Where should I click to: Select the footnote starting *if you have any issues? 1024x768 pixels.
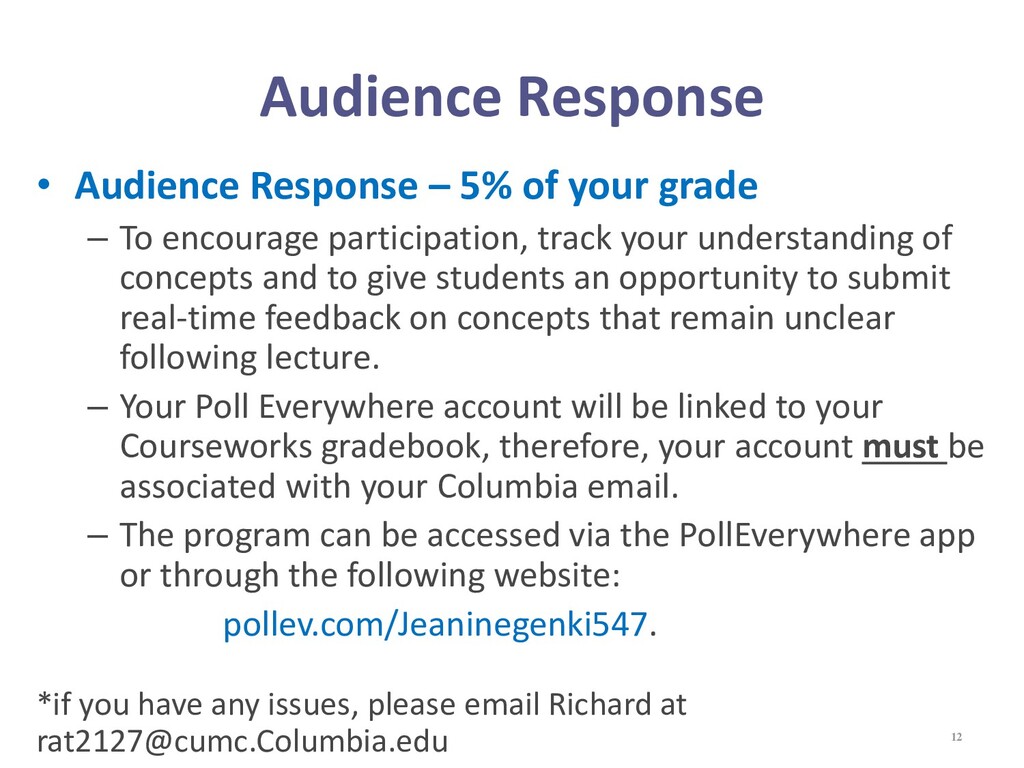pos(362,723)
